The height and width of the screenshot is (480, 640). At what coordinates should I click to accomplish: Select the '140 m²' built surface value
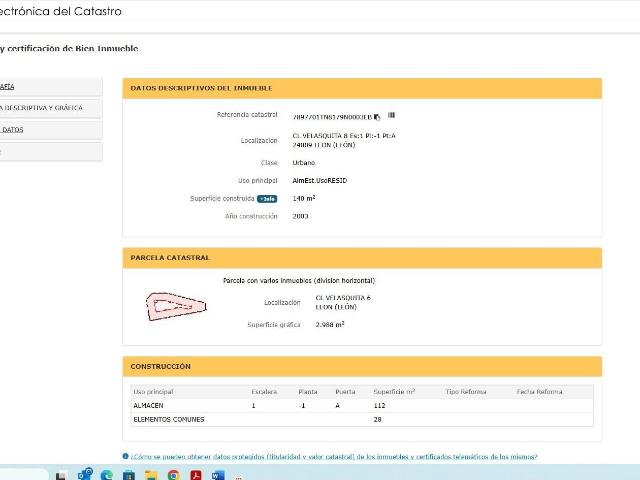pos(304,198)
